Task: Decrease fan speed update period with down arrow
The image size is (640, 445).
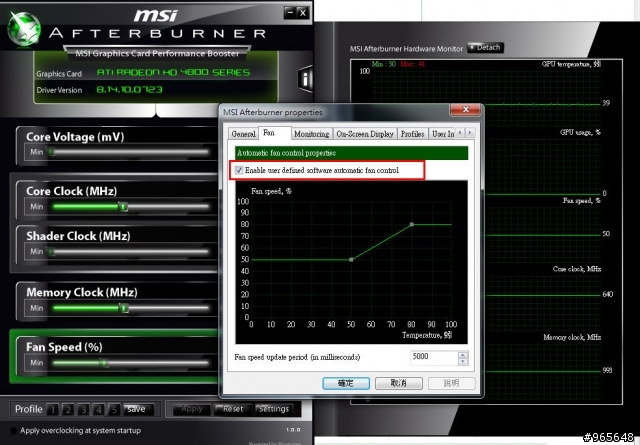Action: [x=463, y=361]
